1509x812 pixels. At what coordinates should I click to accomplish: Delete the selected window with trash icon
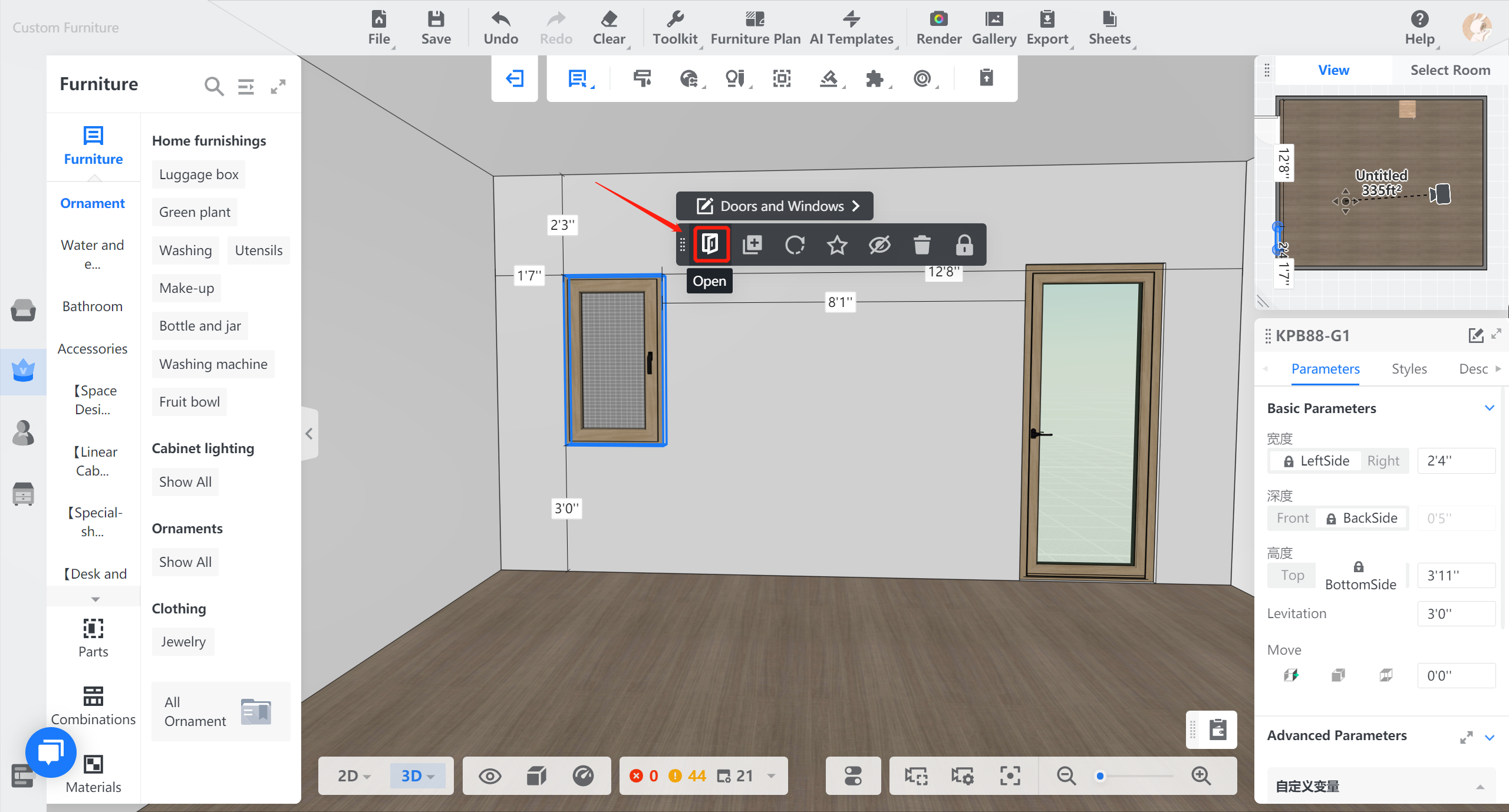pos(922,245)
